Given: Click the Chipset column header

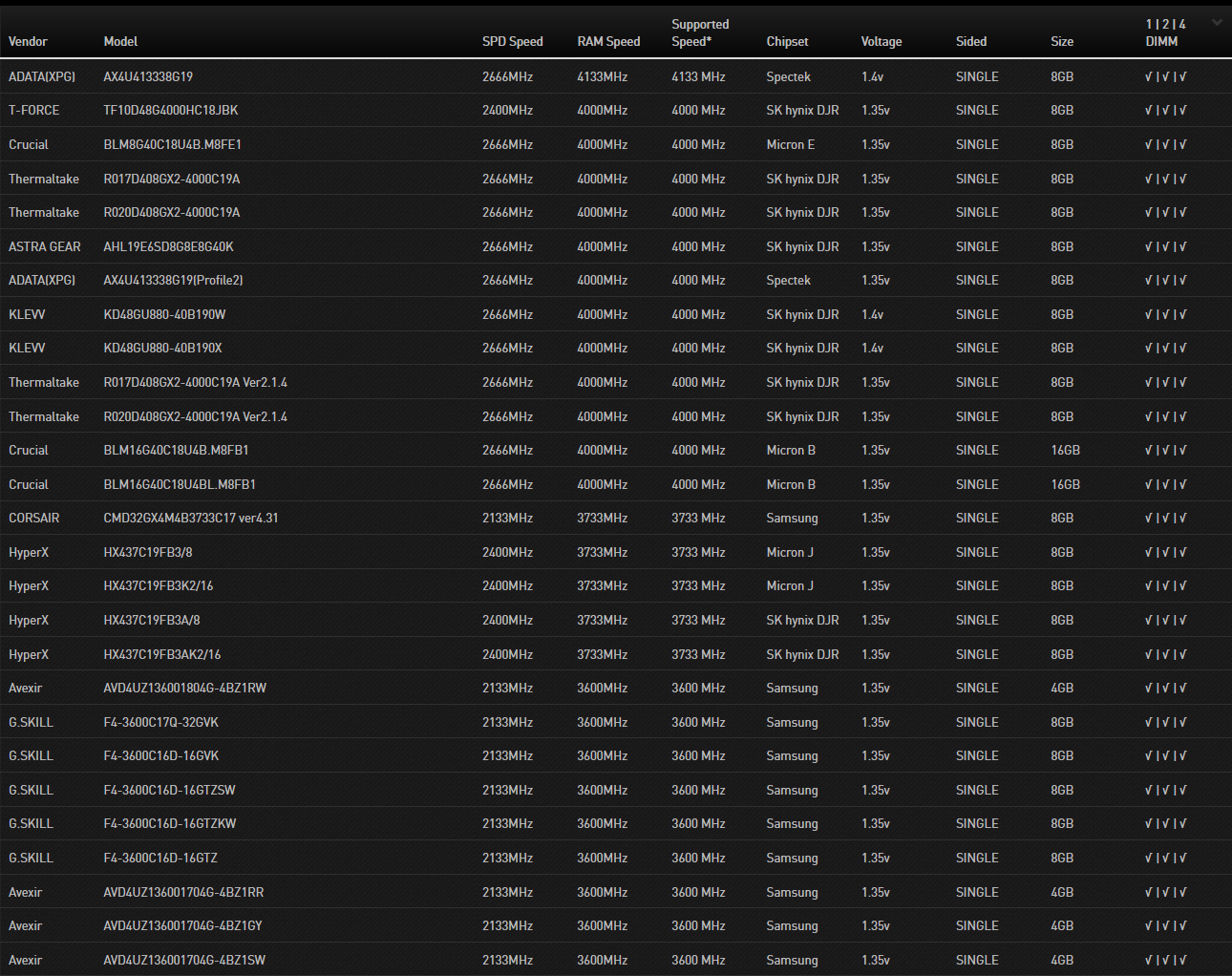Looking at the screenshot, I should click(787, 41).
